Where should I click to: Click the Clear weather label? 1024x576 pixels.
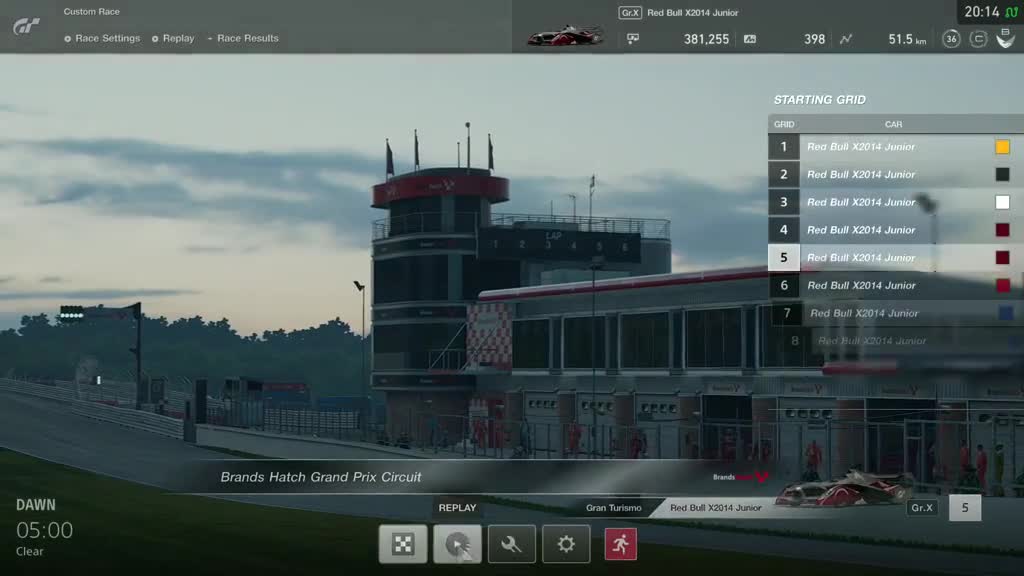click(29, 552)
